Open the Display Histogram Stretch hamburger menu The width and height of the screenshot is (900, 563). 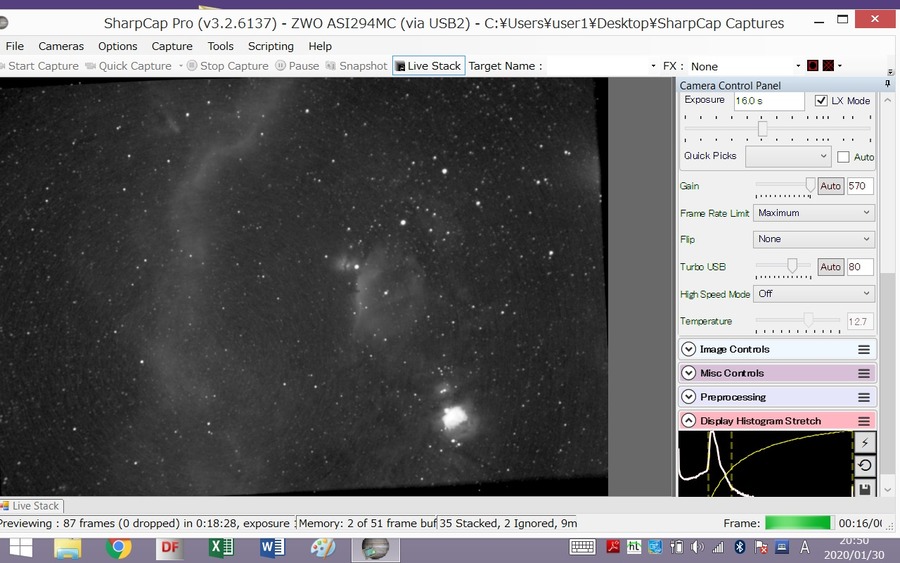[864, 421]
